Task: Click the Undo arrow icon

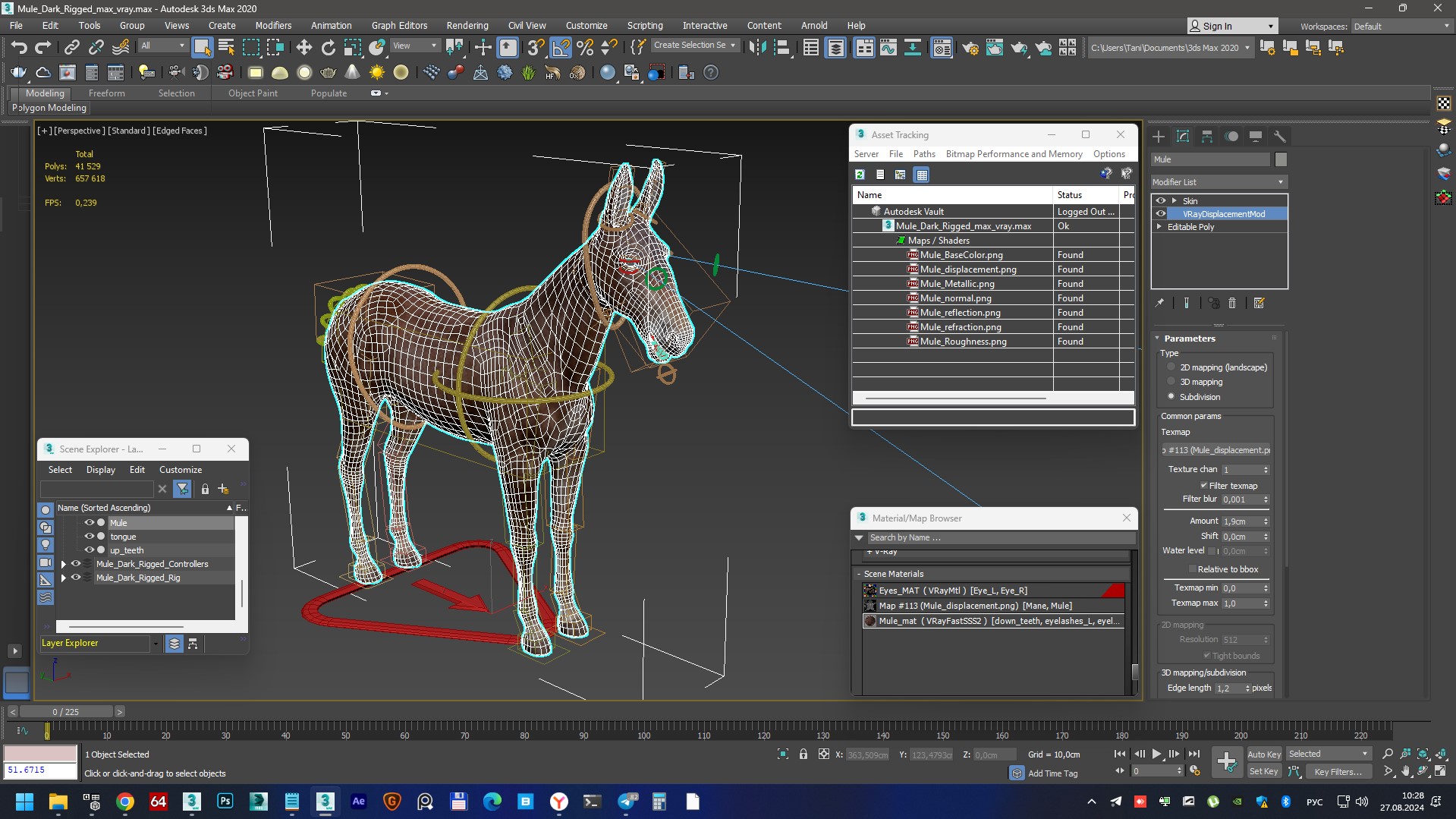Action: point(19,47)
